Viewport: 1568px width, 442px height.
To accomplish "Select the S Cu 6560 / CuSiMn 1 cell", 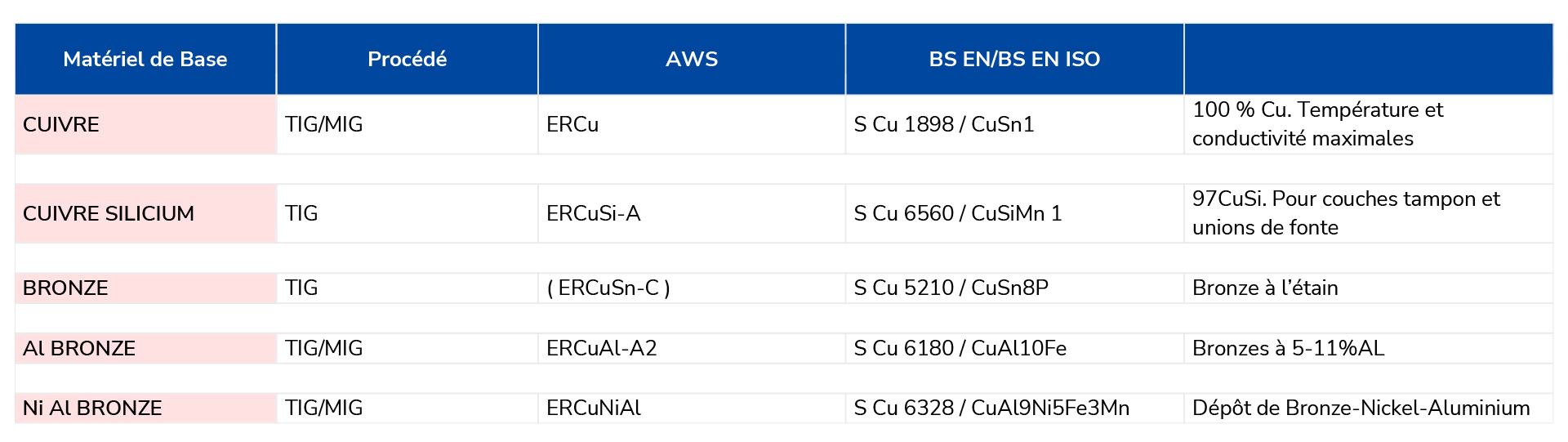I will tap(1014, 213).
